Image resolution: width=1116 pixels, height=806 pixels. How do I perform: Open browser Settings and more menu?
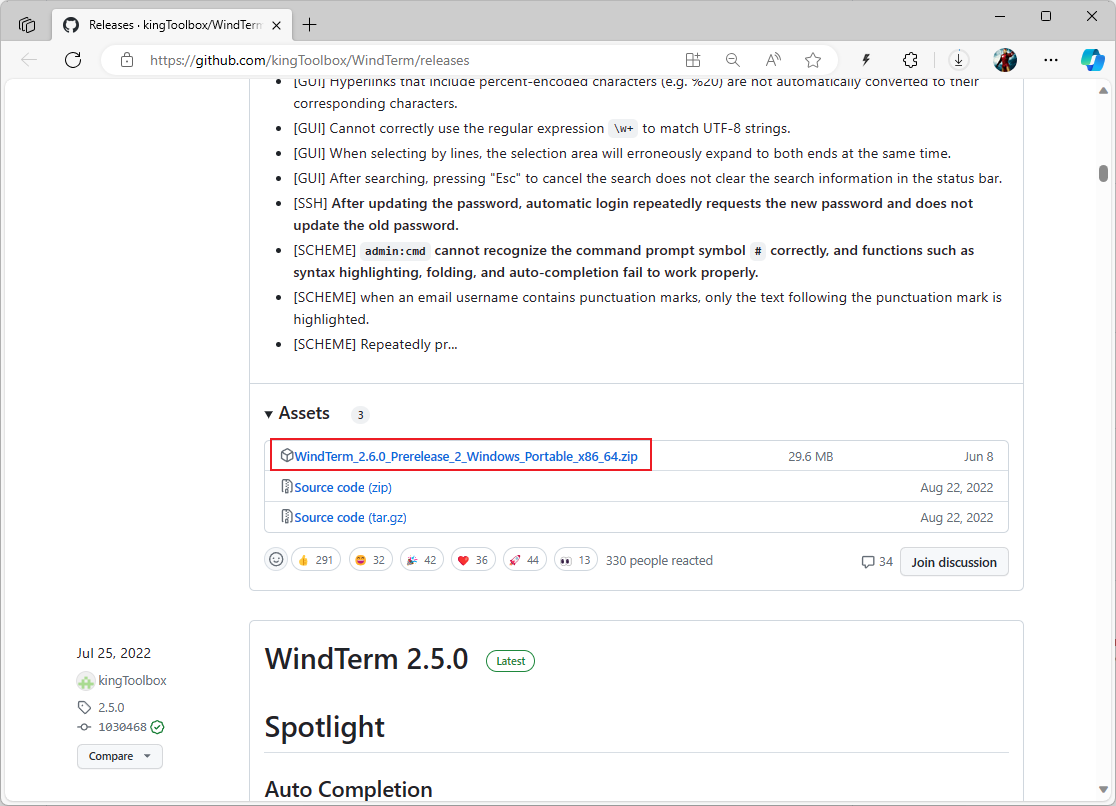click(1050, 60)
